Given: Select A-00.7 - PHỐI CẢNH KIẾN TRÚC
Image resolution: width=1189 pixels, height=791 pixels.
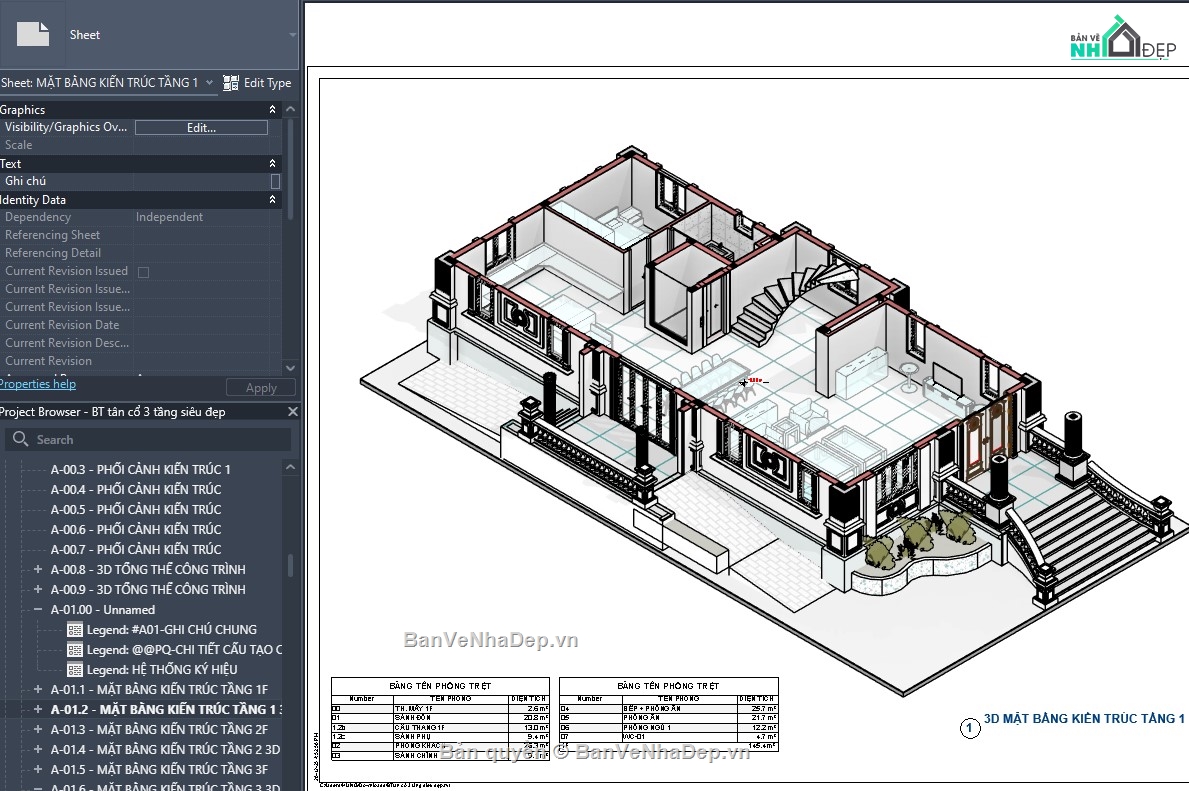Looking at the screenshot, I should (x=136, y=549).
